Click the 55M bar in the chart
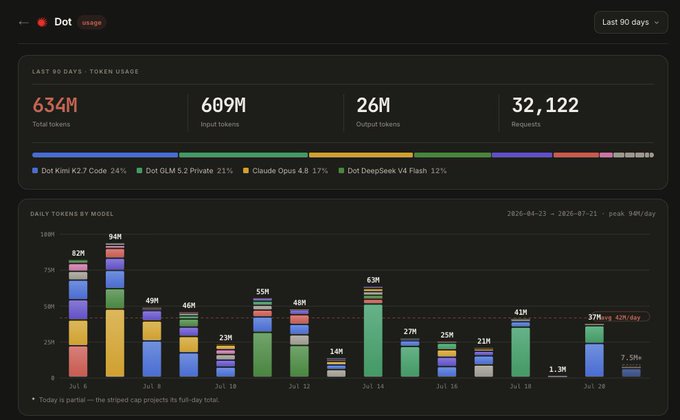 click(x=262, y=337)
